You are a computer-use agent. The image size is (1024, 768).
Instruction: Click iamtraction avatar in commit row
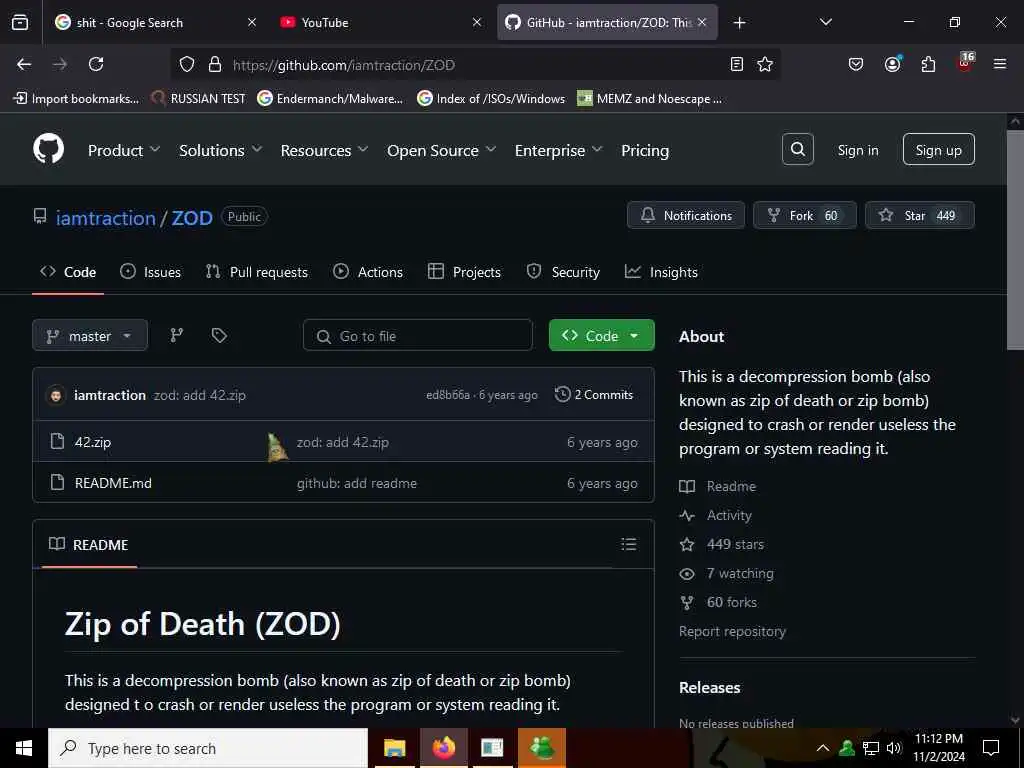click(56, 395)
